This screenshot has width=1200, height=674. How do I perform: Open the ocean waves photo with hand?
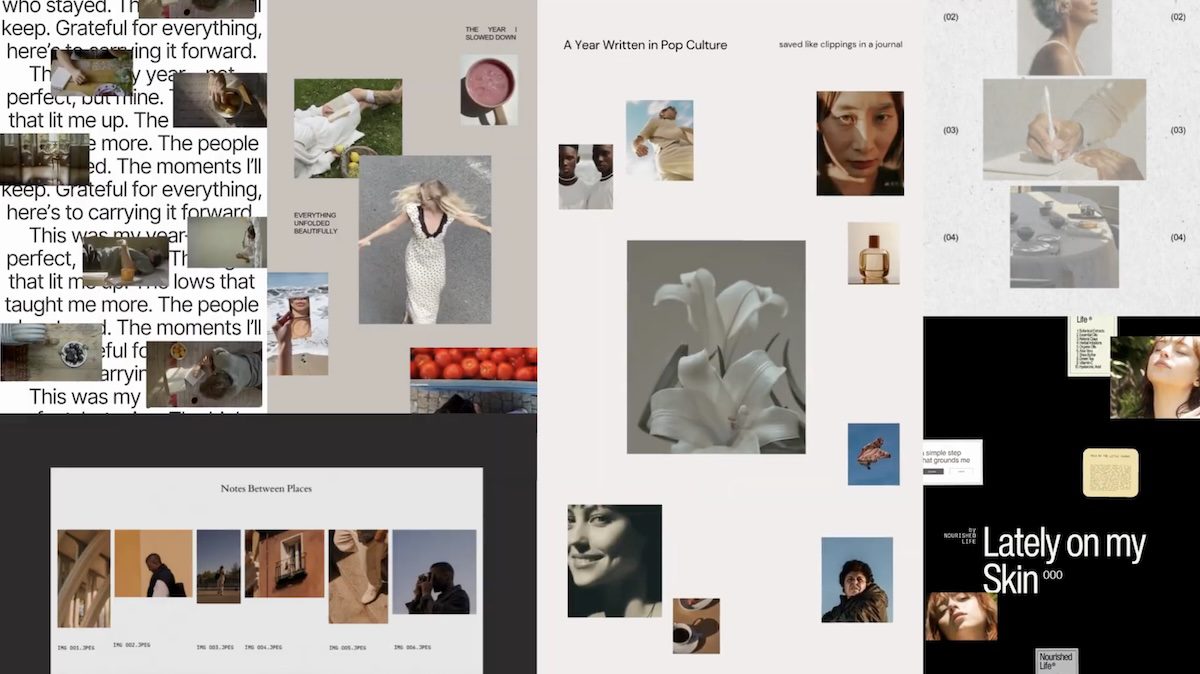click(x=298, y=324)
